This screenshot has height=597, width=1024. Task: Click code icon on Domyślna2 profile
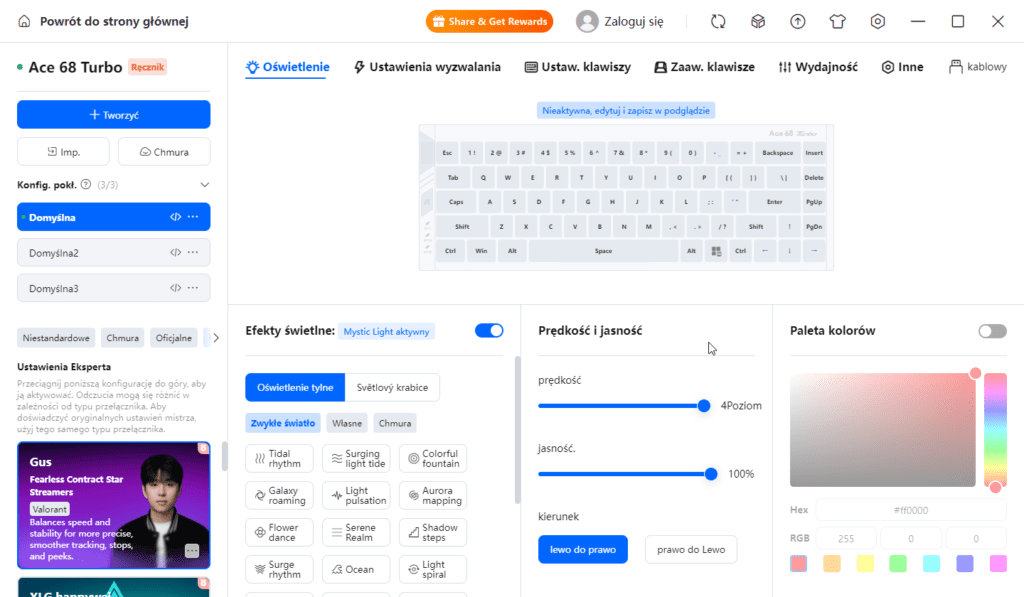(x=175, y=253)
